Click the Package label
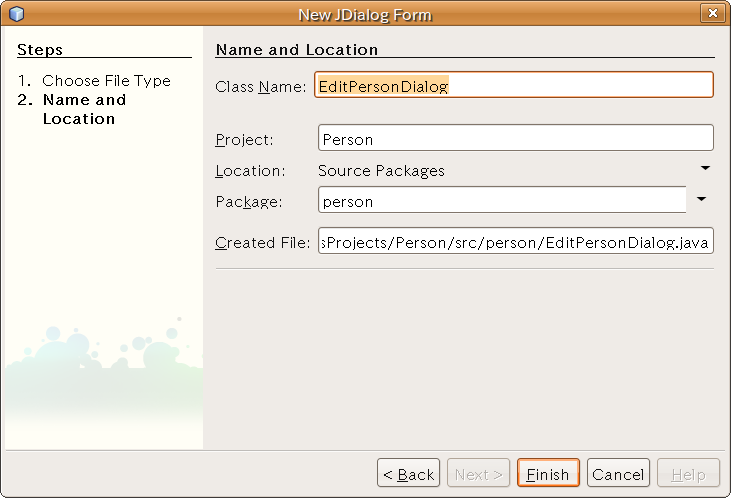The width and height of the screenshot is (731, 498). coord(249,202)
